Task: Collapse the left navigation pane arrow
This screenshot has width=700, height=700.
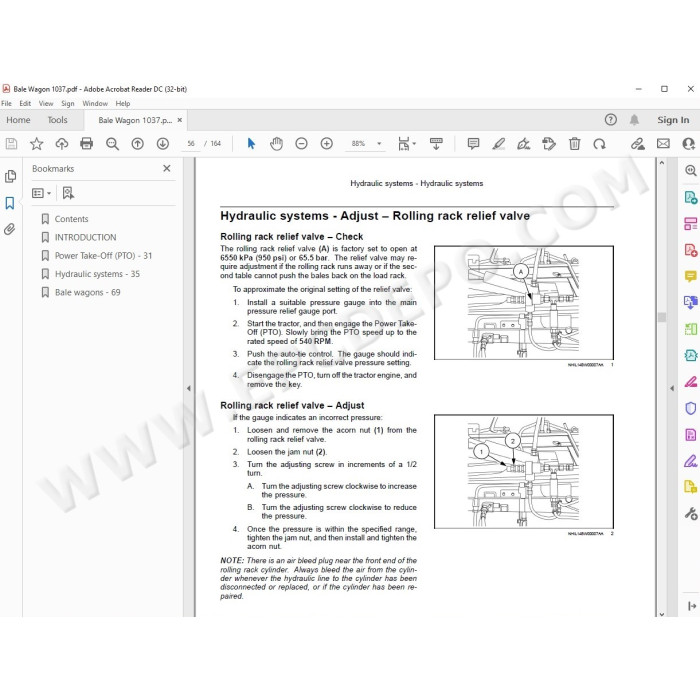Action: point(189,388)
